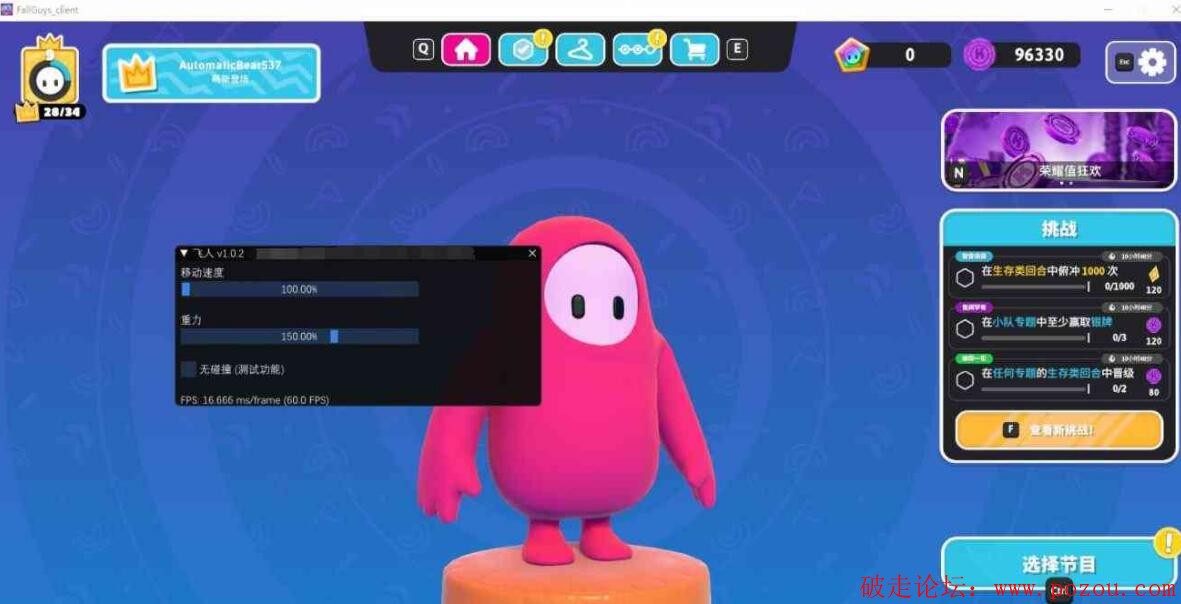Enable the 无碰撞 (测试功能) checkbox
Screen dimensions: 1181x604
pyautogui.click(x=188, y=369)
